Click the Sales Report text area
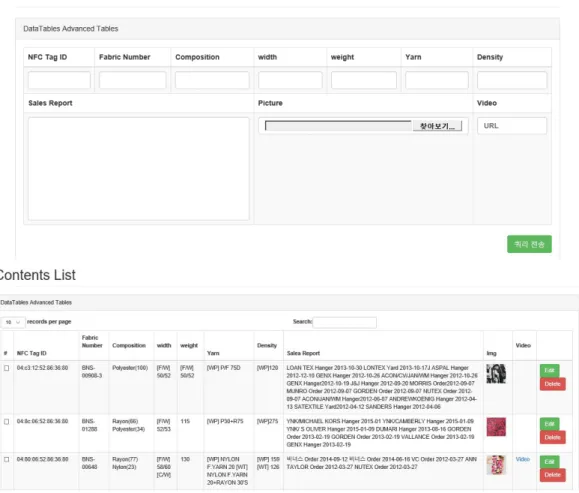 coord(139,169)
